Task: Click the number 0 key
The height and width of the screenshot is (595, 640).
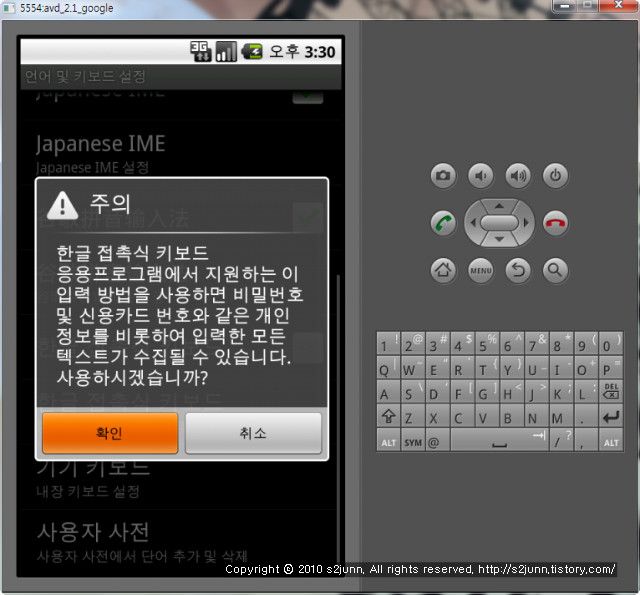Action: [x=611, y=343]
